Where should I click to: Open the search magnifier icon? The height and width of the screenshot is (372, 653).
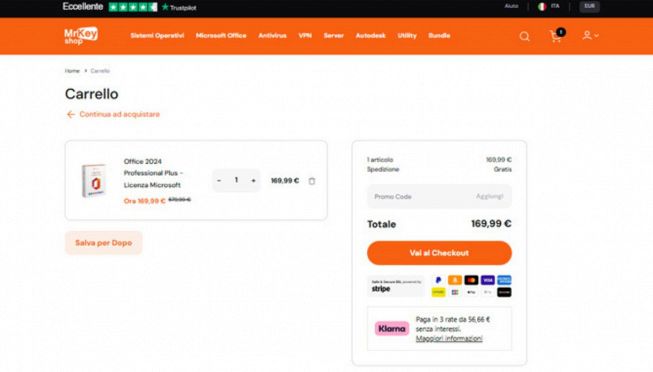click(524, 36)
